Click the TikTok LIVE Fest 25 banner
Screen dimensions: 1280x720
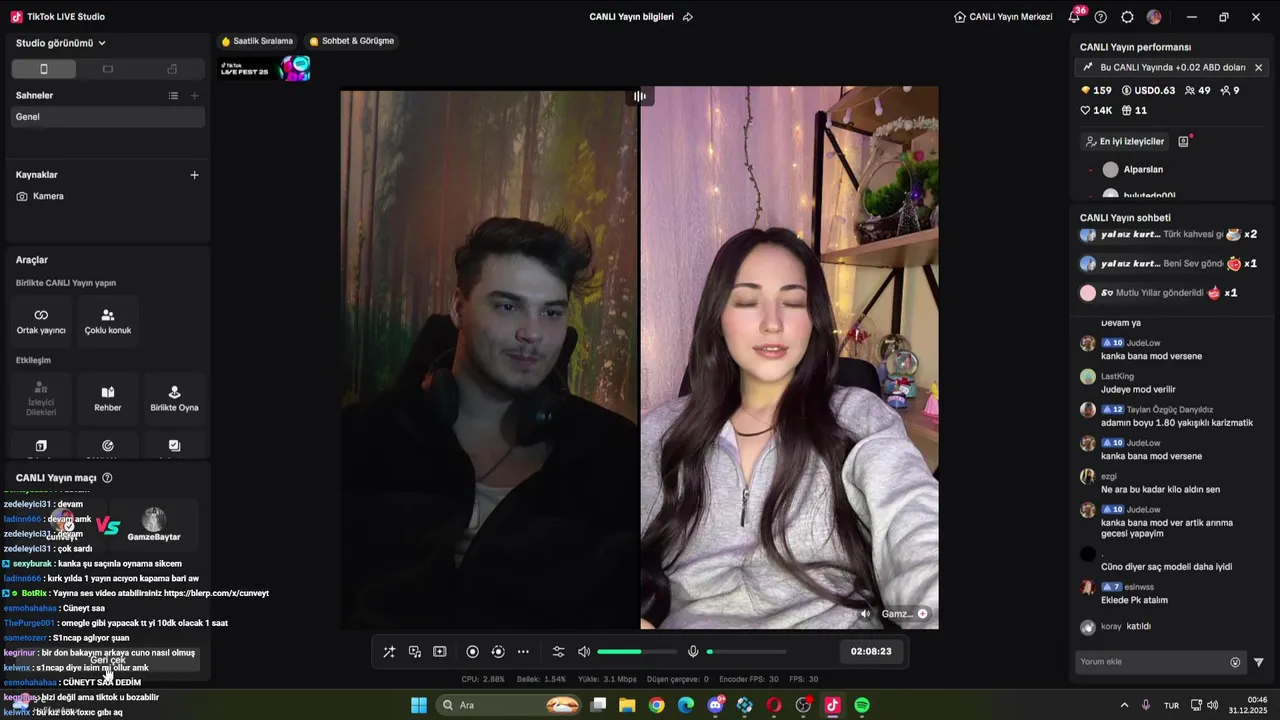[265, 69]
